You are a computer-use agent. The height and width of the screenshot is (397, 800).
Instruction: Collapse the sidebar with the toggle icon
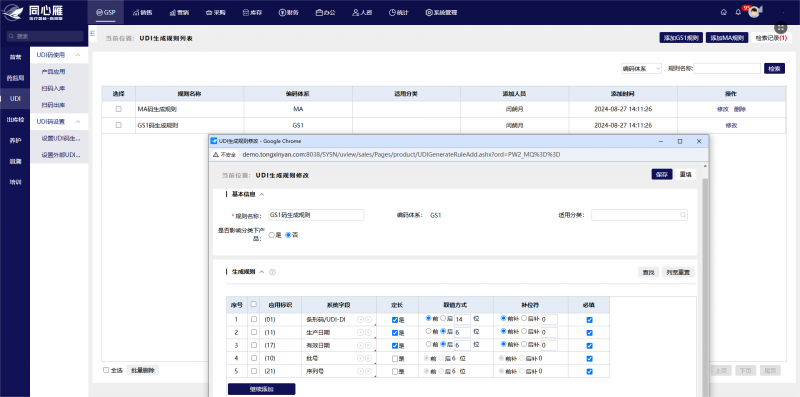(x=93, y=33)
